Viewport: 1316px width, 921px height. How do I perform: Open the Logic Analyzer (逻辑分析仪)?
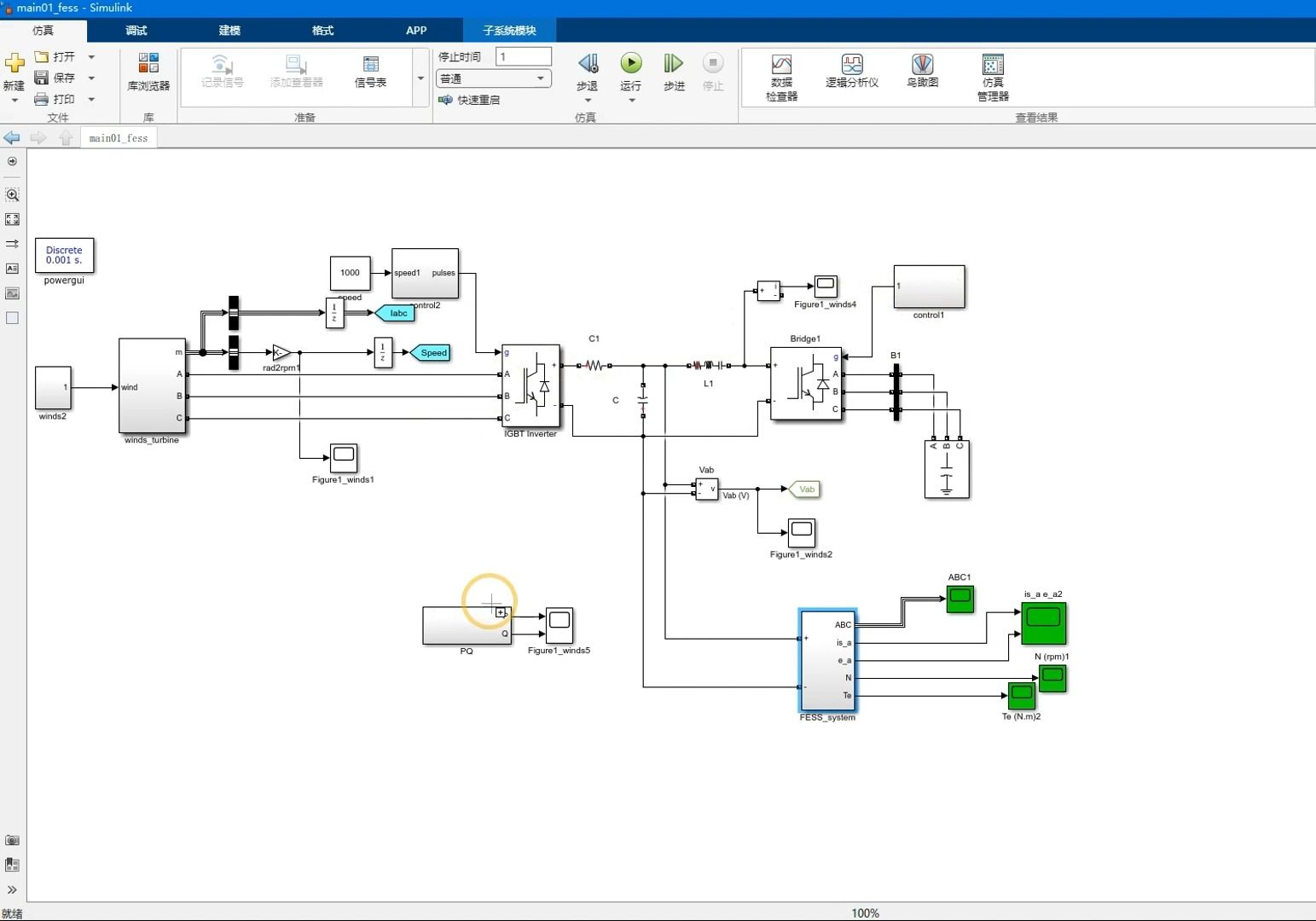[851, 72]
